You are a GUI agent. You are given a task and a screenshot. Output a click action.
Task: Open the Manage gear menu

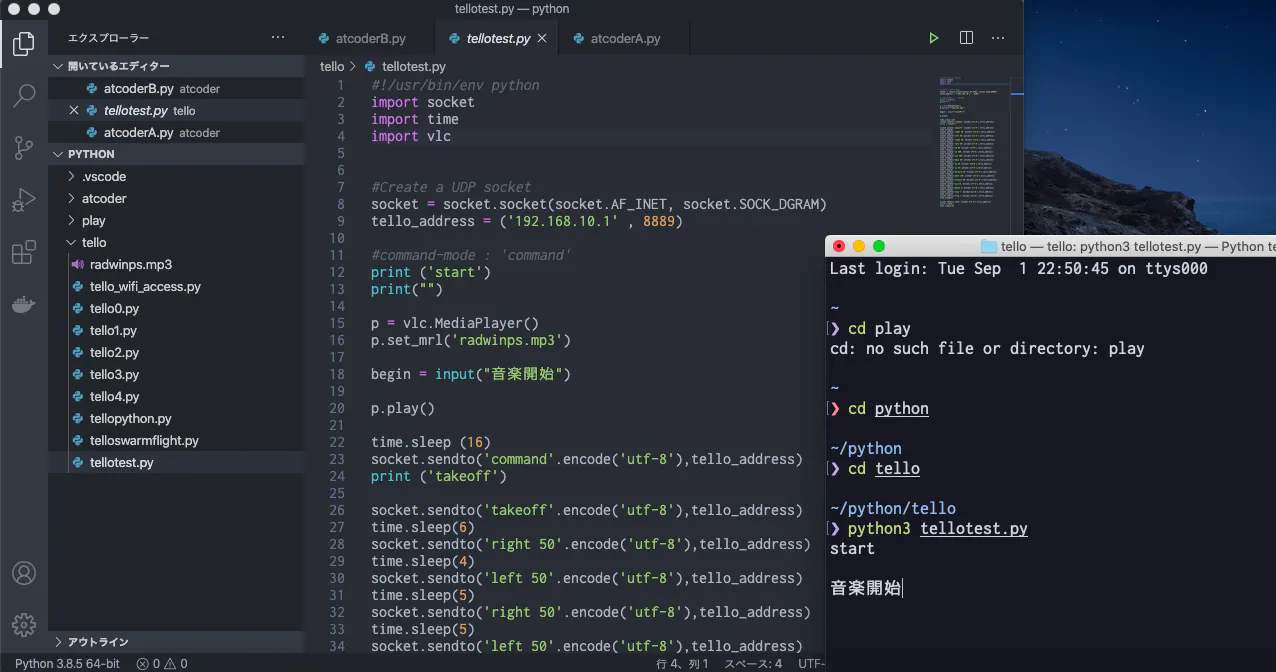(x=24, y=624)
